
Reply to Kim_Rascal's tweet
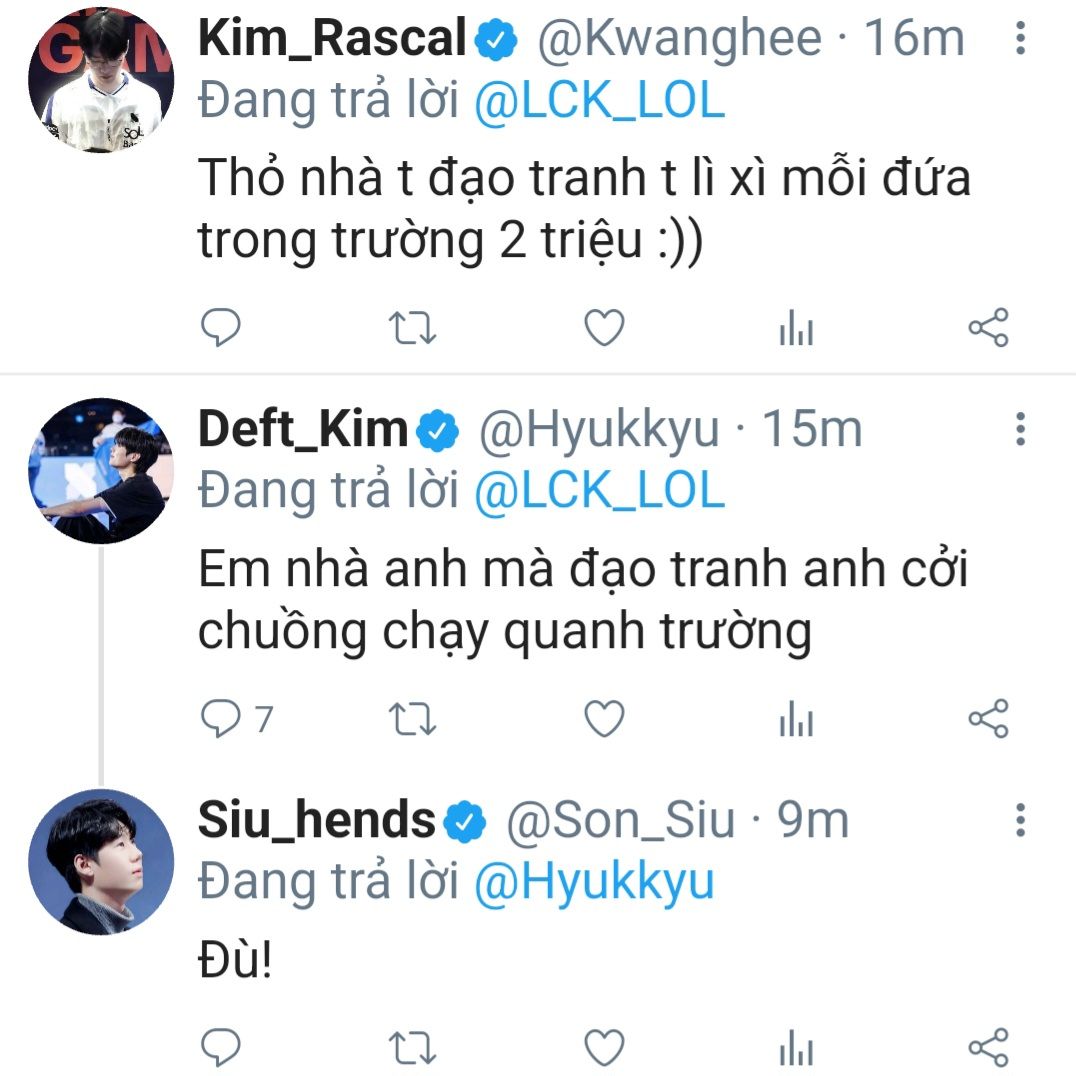point(221,328)
